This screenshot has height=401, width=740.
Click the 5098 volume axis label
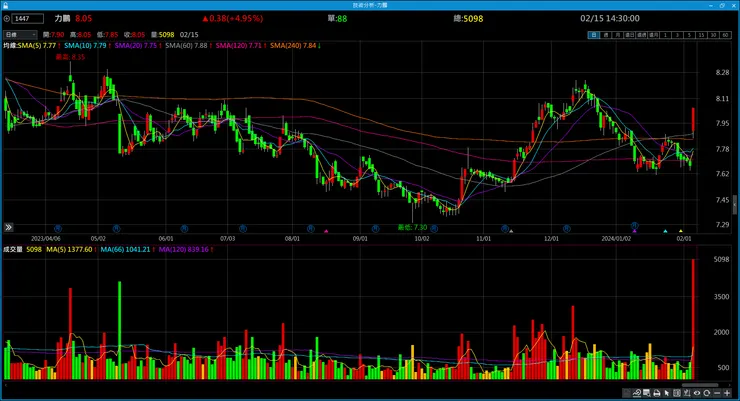click(721, 259)
